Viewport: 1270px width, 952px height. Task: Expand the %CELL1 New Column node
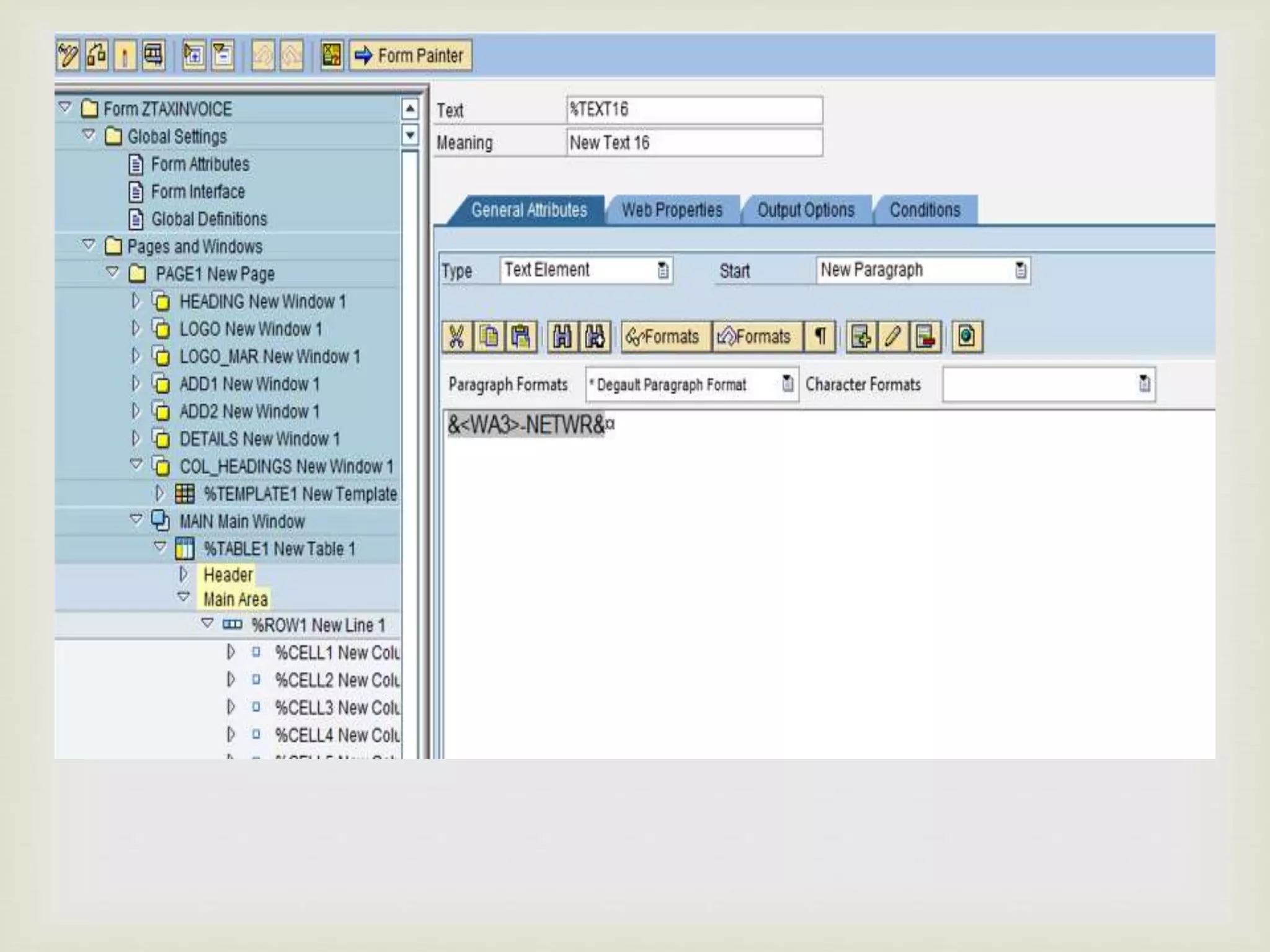[231, 652]
